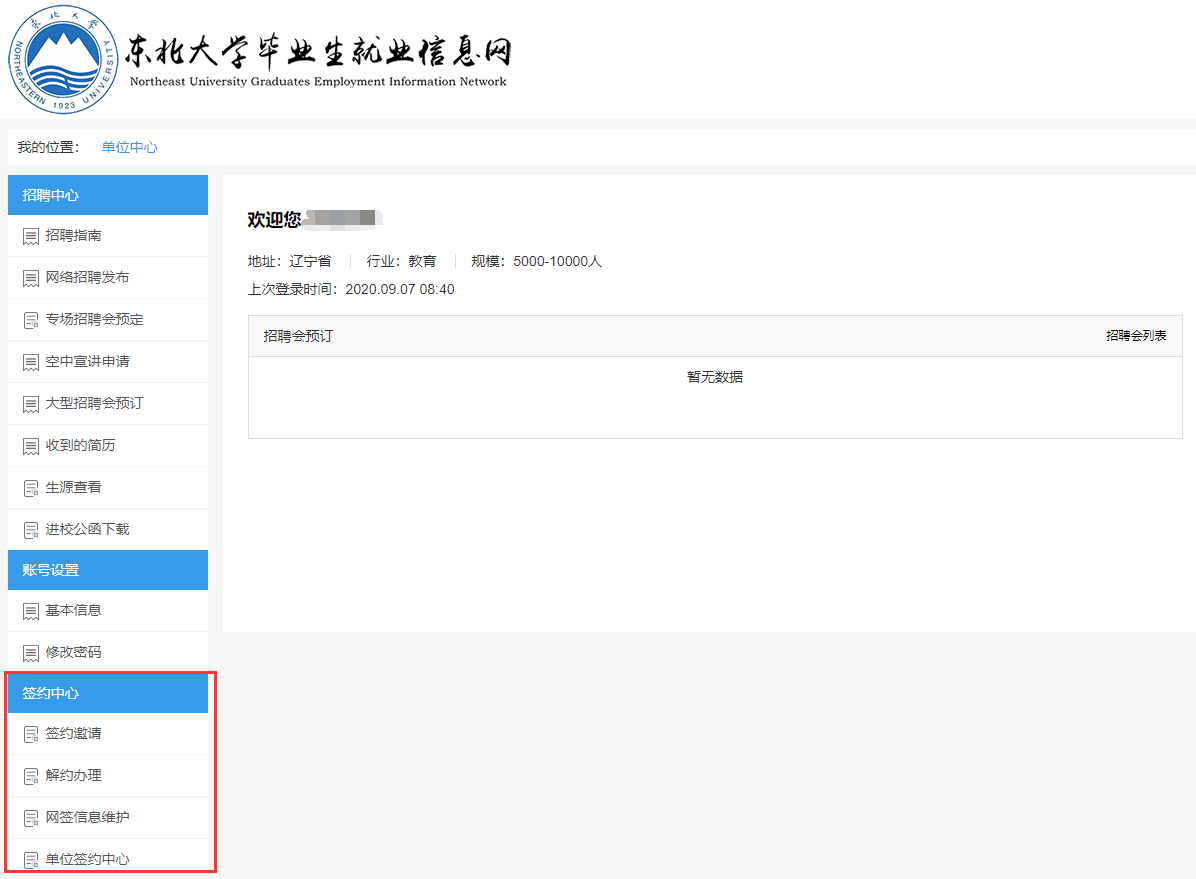This screenshot has height=879, width=1196.
Task: Select 进校公函下载
Action: click(x=108, y=530)
